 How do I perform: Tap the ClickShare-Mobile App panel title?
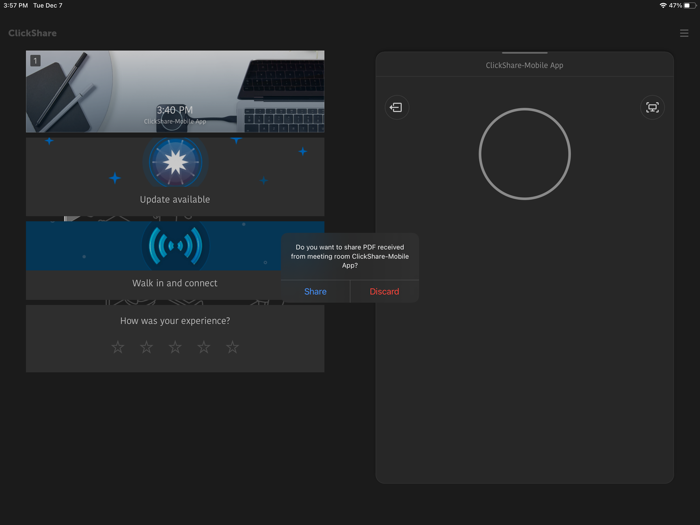pos(525,65)
